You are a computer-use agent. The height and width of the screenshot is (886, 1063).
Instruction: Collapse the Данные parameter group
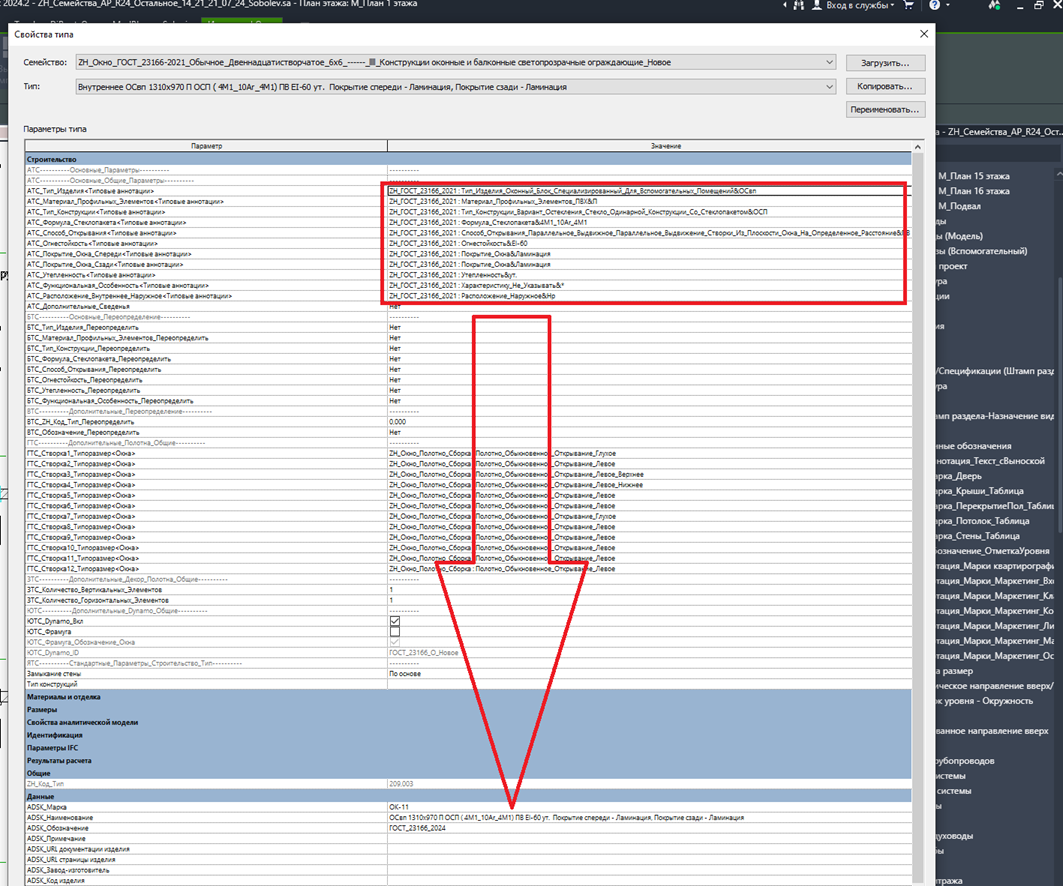click(468, 797)
